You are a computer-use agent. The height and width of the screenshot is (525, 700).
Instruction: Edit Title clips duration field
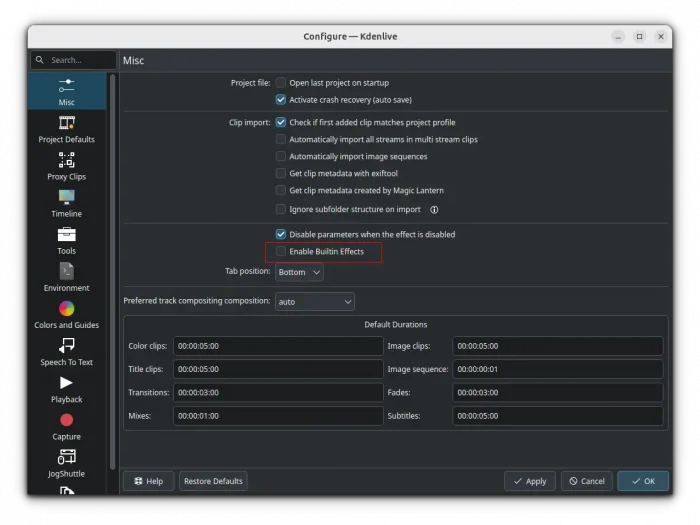[278, 369]
